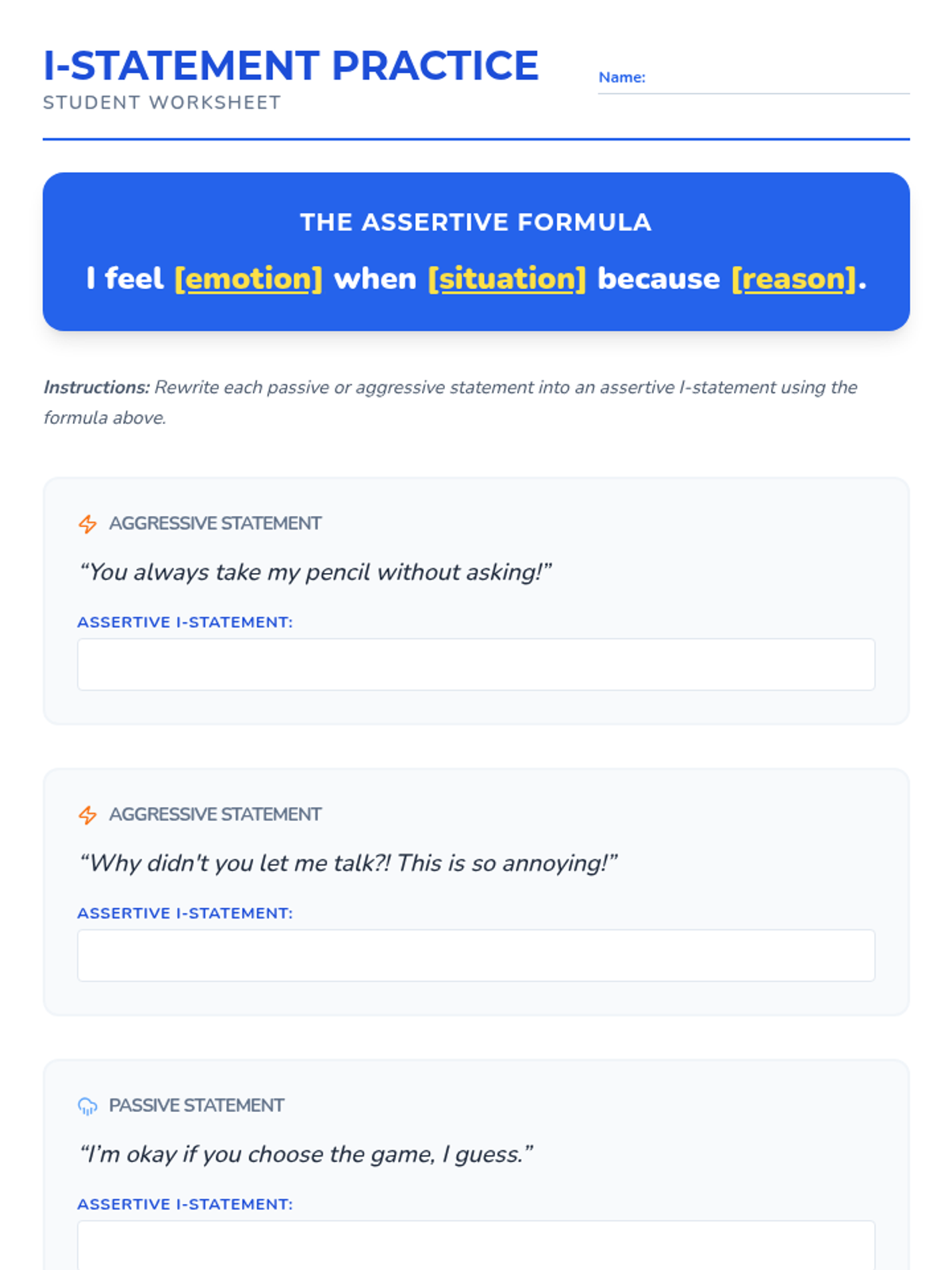This screenshot has height=1270, width=952.
Task: Click the yellow [situation] placeholder
Action: point(507,279)
